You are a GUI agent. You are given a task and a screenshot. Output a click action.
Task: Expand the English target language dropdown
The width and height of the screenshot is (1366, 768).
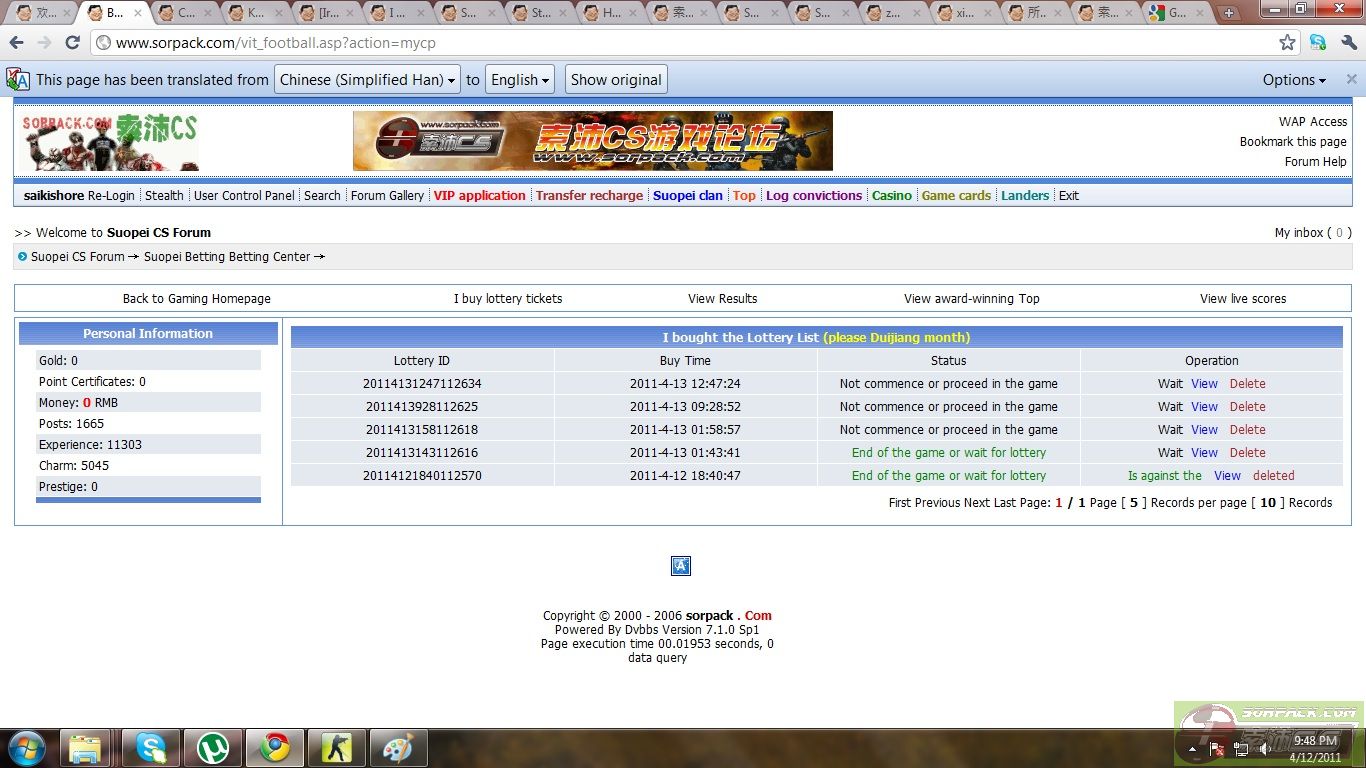pos(521,80)
